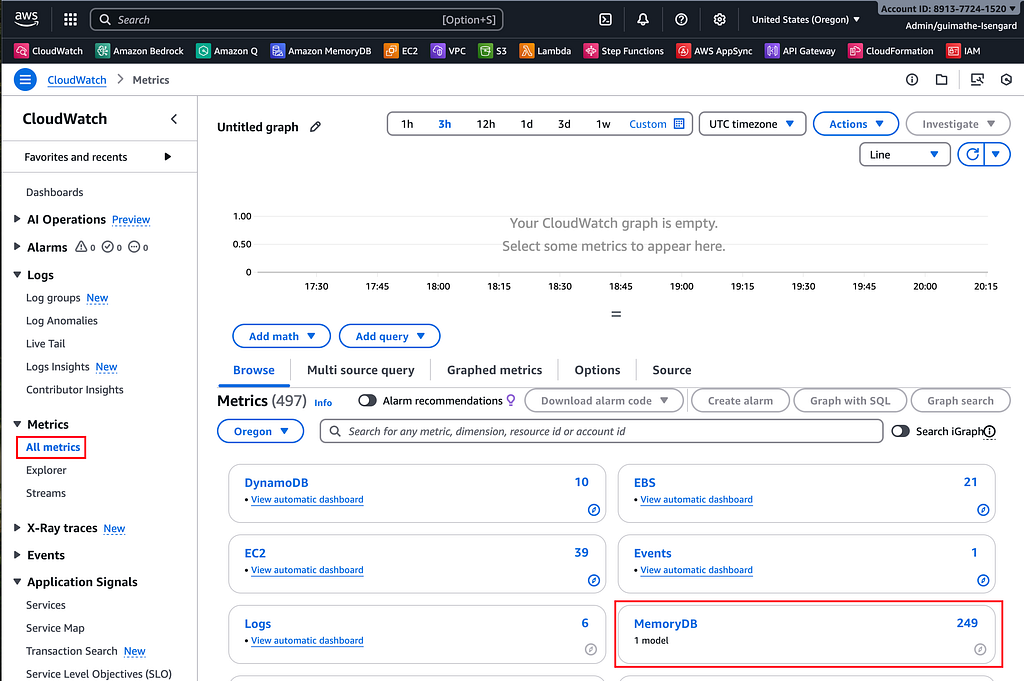The width and height of the screenshot is (1024, 681).
Task: Collapse the Logs section
Action: [17, 275]
